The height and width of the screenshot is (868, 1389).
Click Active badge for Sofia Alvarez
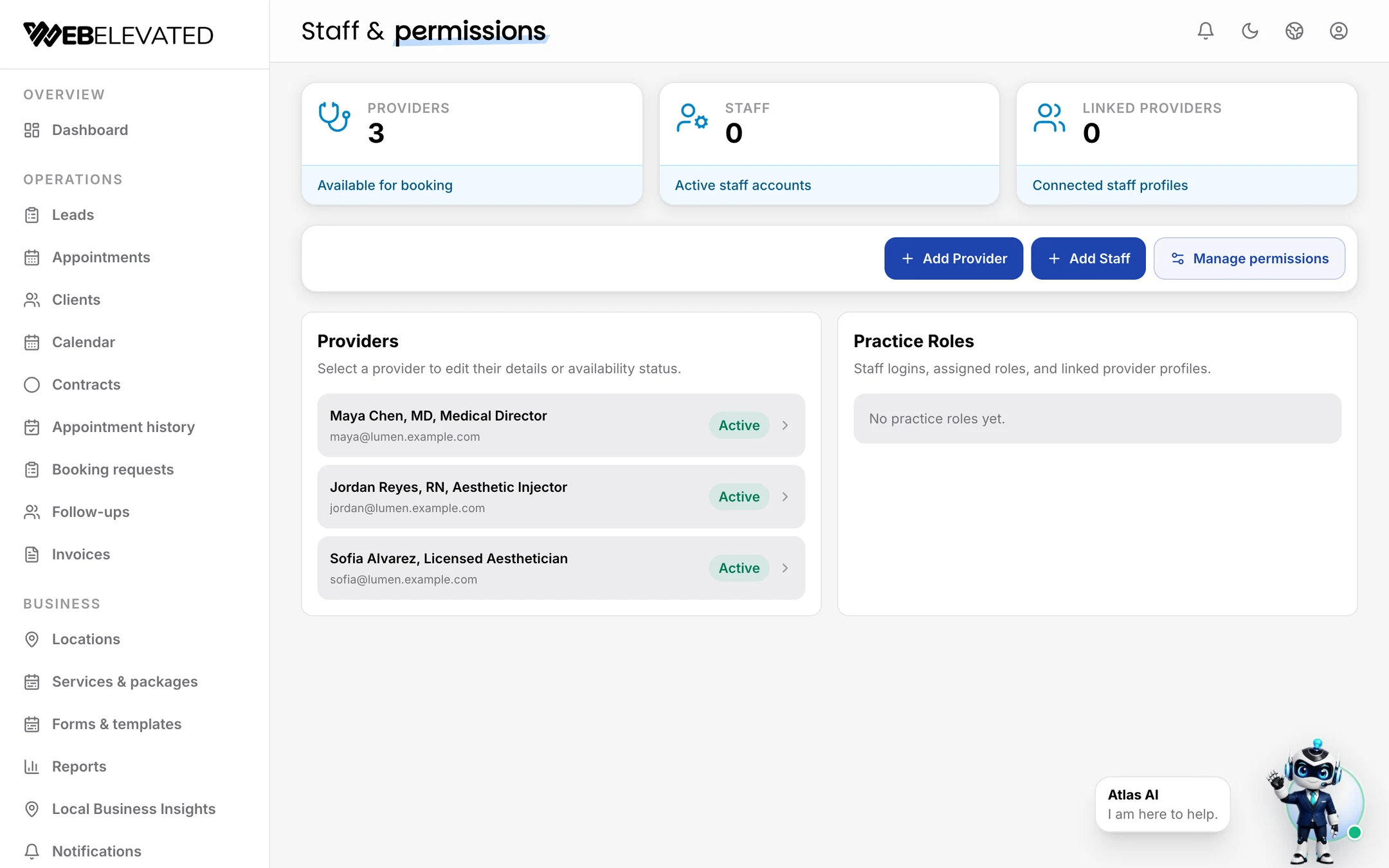739,568
